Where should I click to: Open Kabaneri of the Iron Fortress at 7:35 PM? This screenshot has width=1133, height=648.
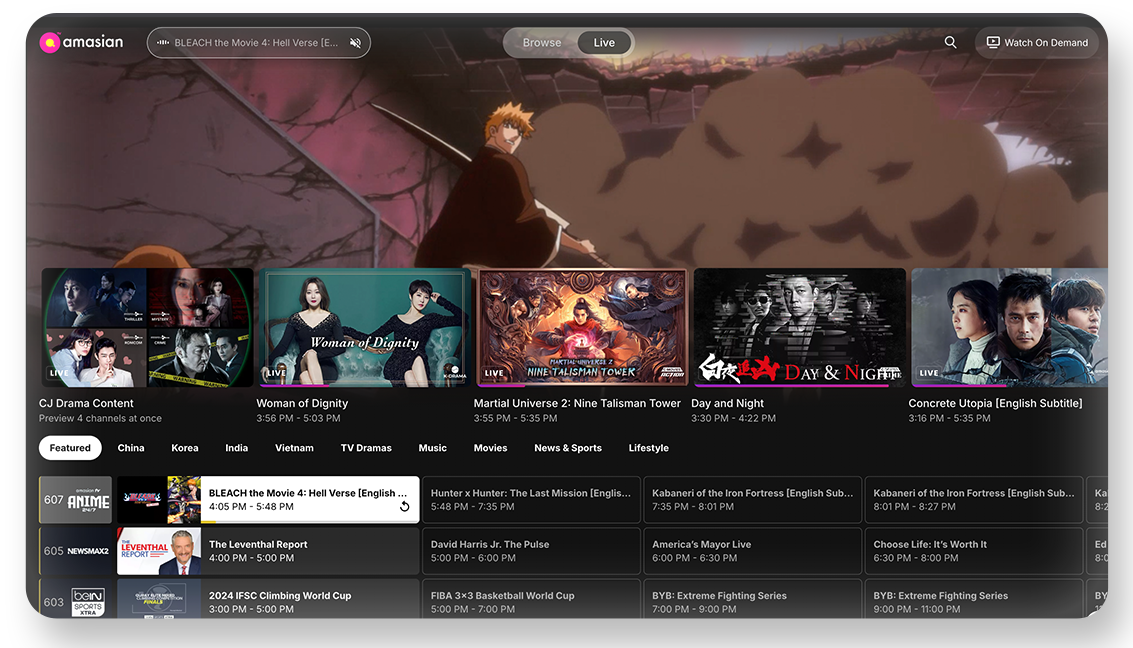coord(753,500)
